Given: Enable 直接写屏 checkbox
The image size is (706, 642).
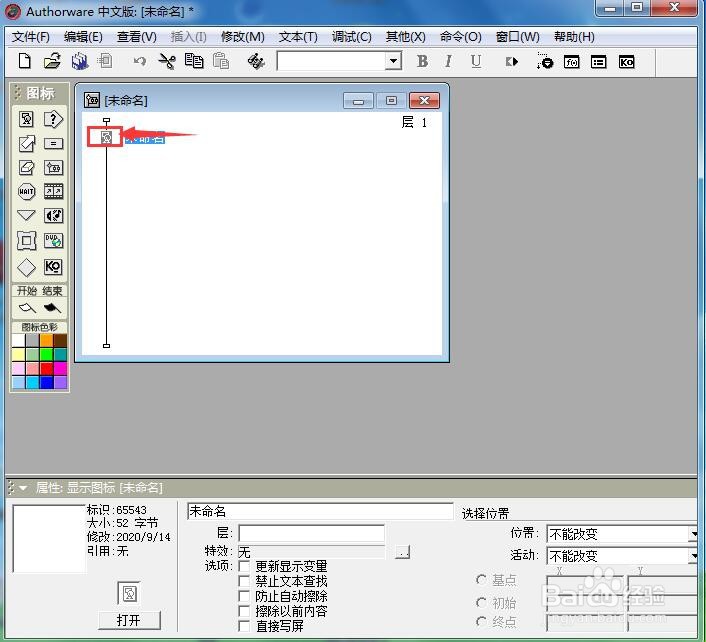Looking at the screenshot, I should click(244, 626).
